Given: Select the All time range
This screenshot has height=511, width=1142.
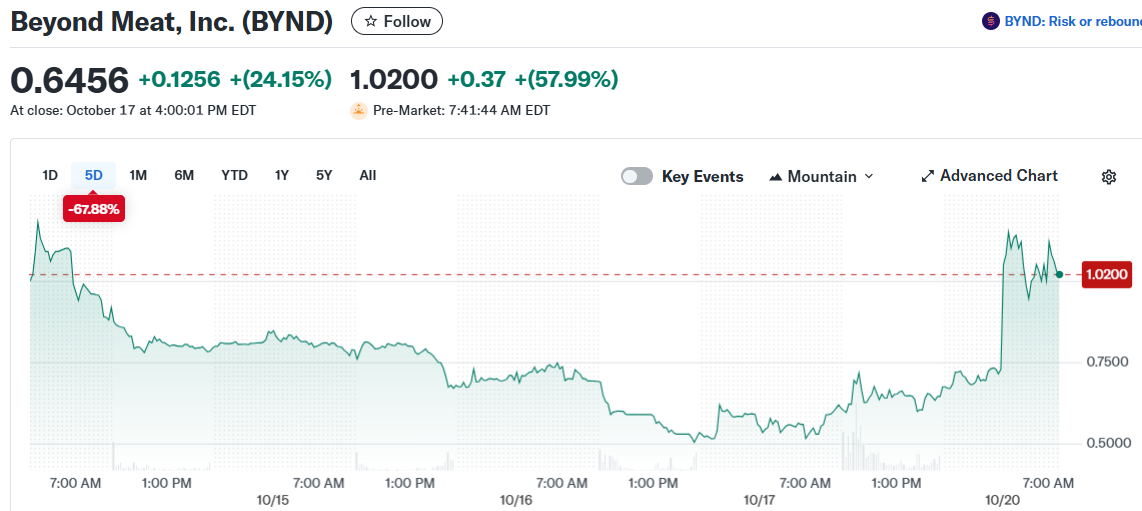Looking at the screenshot, I should 368,175.
